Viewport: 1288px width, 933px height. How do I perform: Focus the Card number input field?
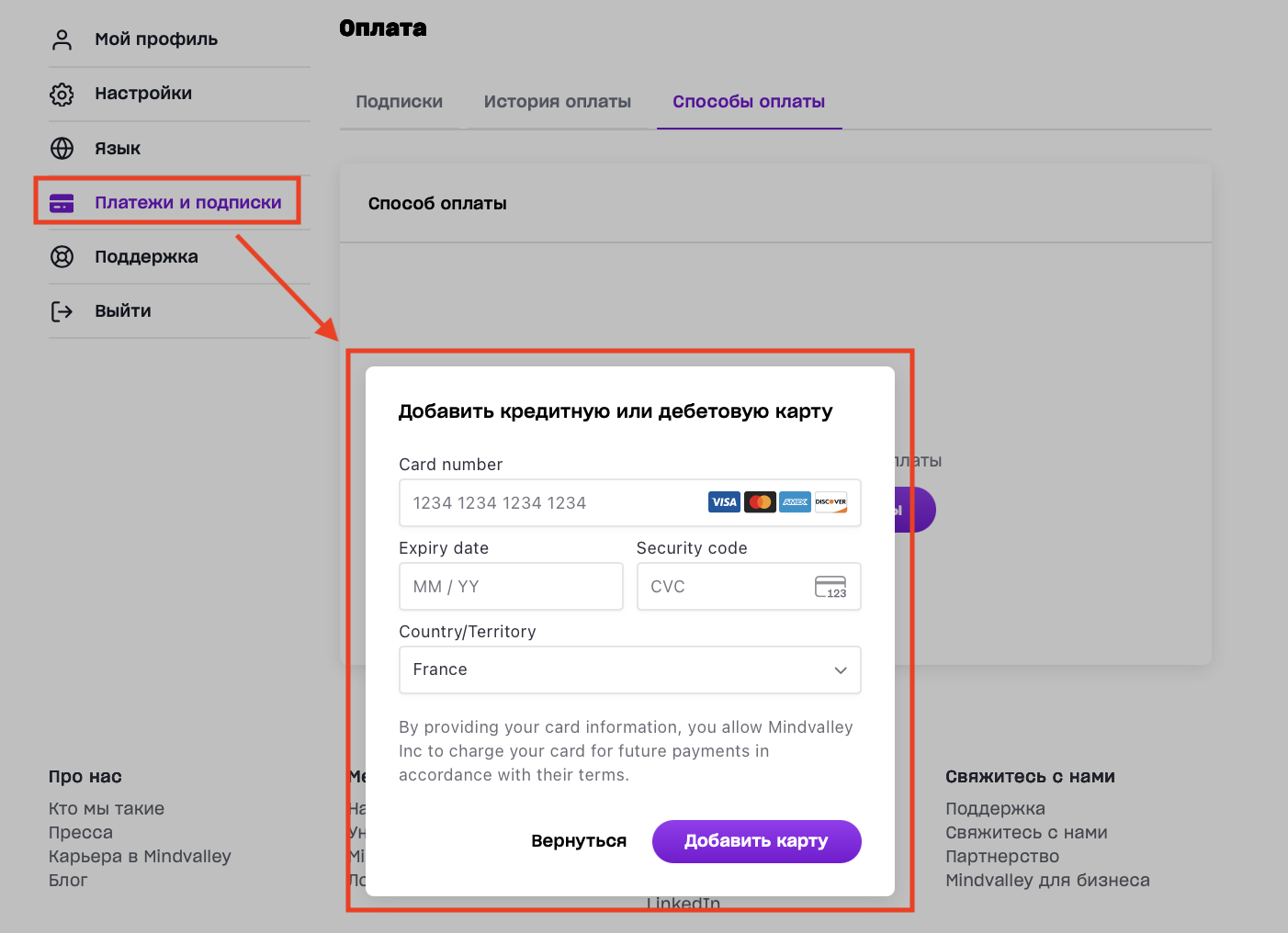click(551, 503)
